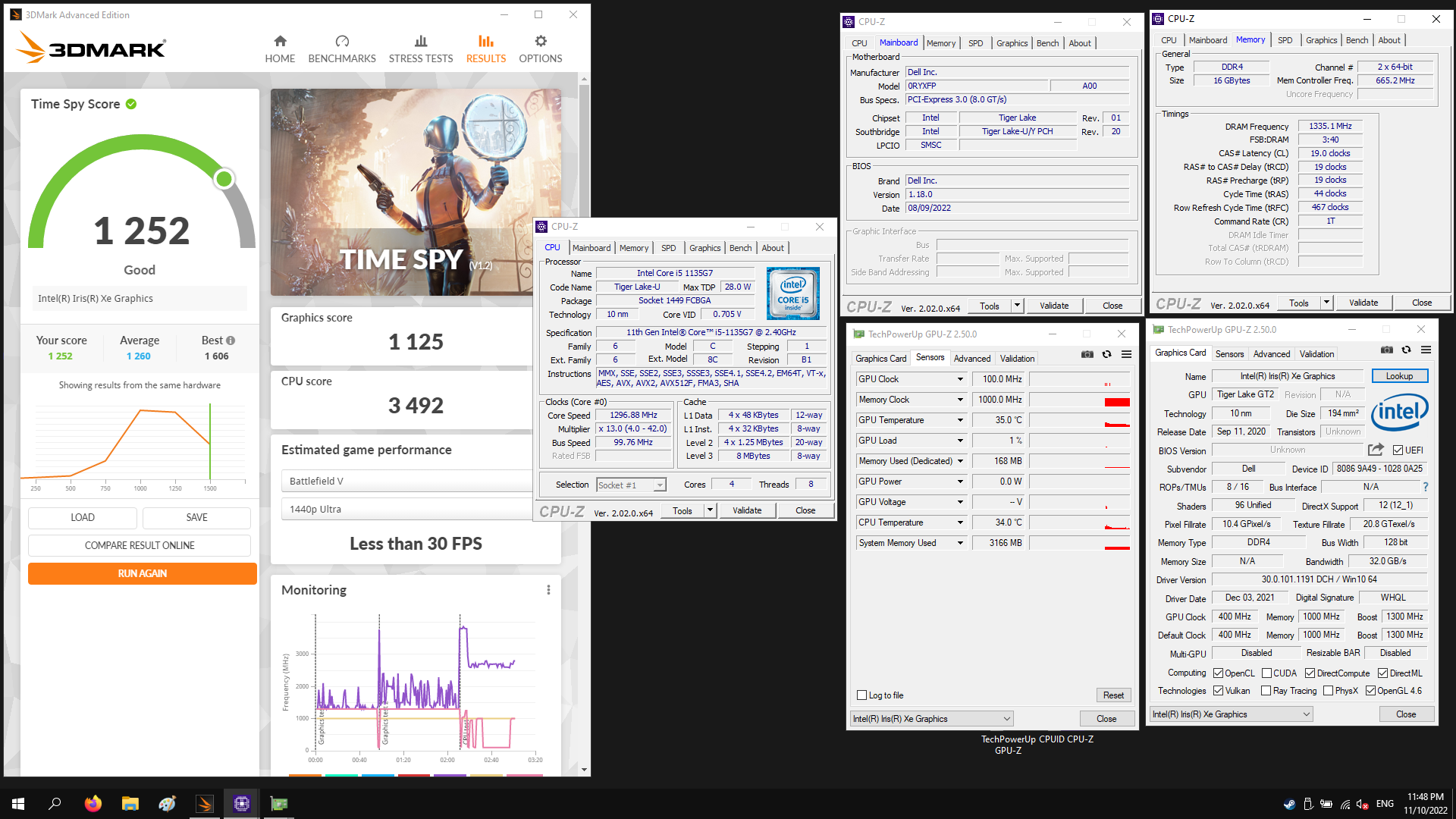Open File Explorer from the taskbar
The height and width of the screenshot is (819, 1456).
[130, 804]
